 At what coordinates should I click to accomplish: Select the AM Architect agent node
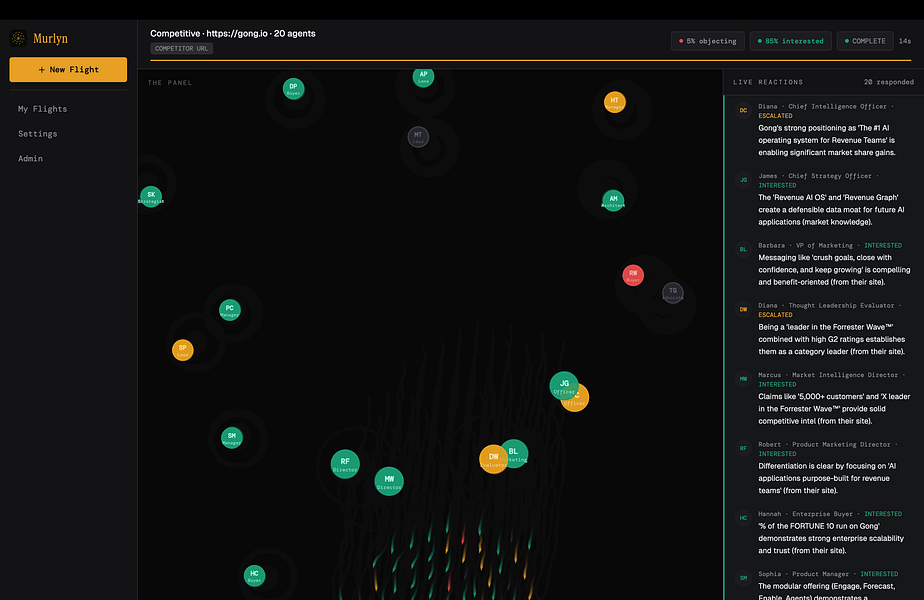point(613,200)
